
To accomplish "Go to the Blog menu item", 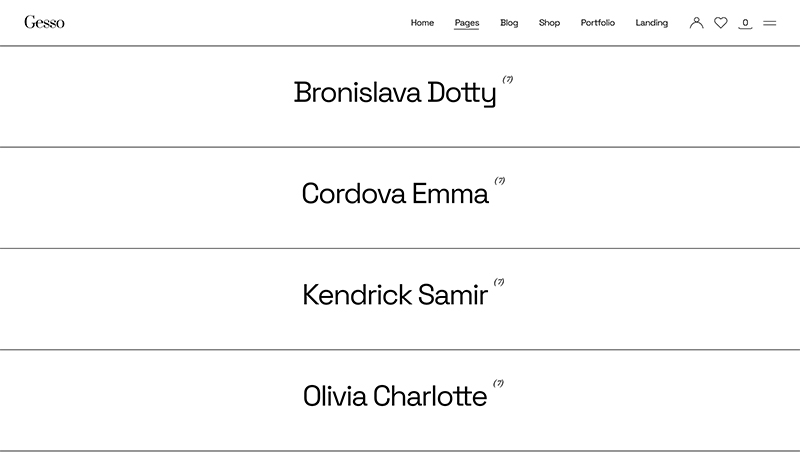I will [509, 23].
